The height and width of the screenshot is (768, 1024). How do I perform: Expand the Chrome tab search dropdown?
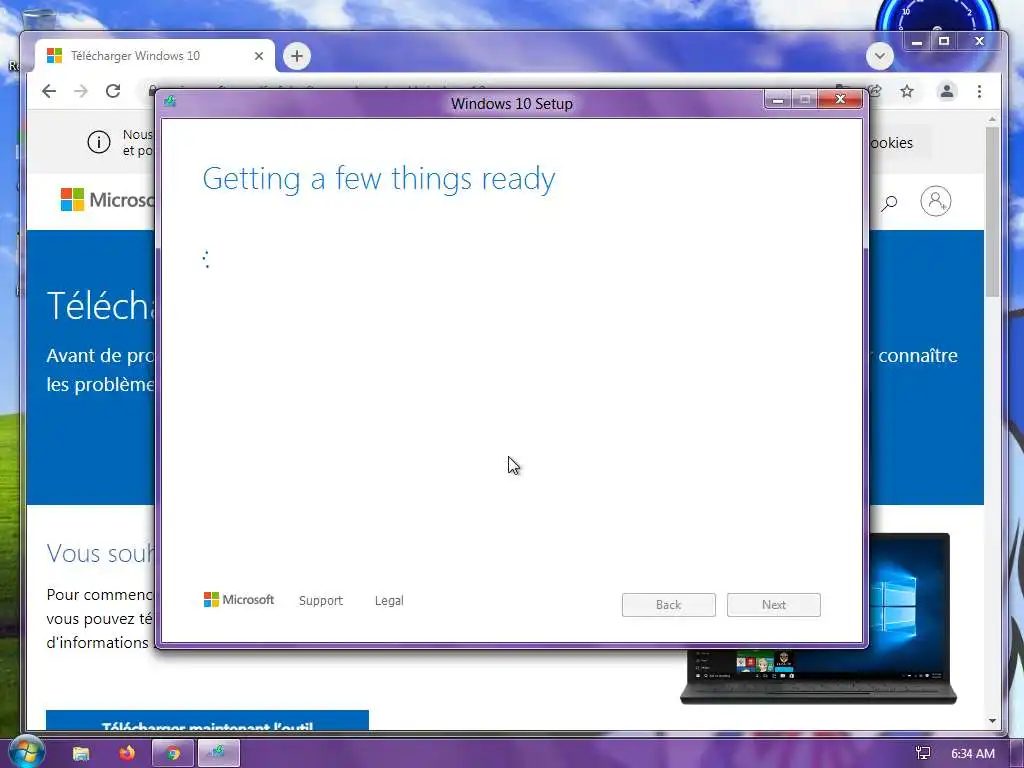880,56
